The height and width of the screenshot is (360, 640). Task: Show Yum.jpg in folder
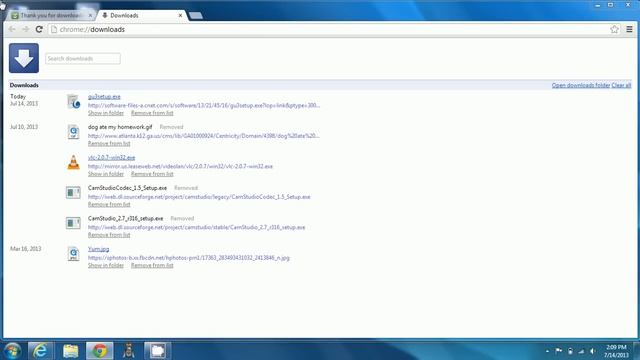click(x=106, y=265)
